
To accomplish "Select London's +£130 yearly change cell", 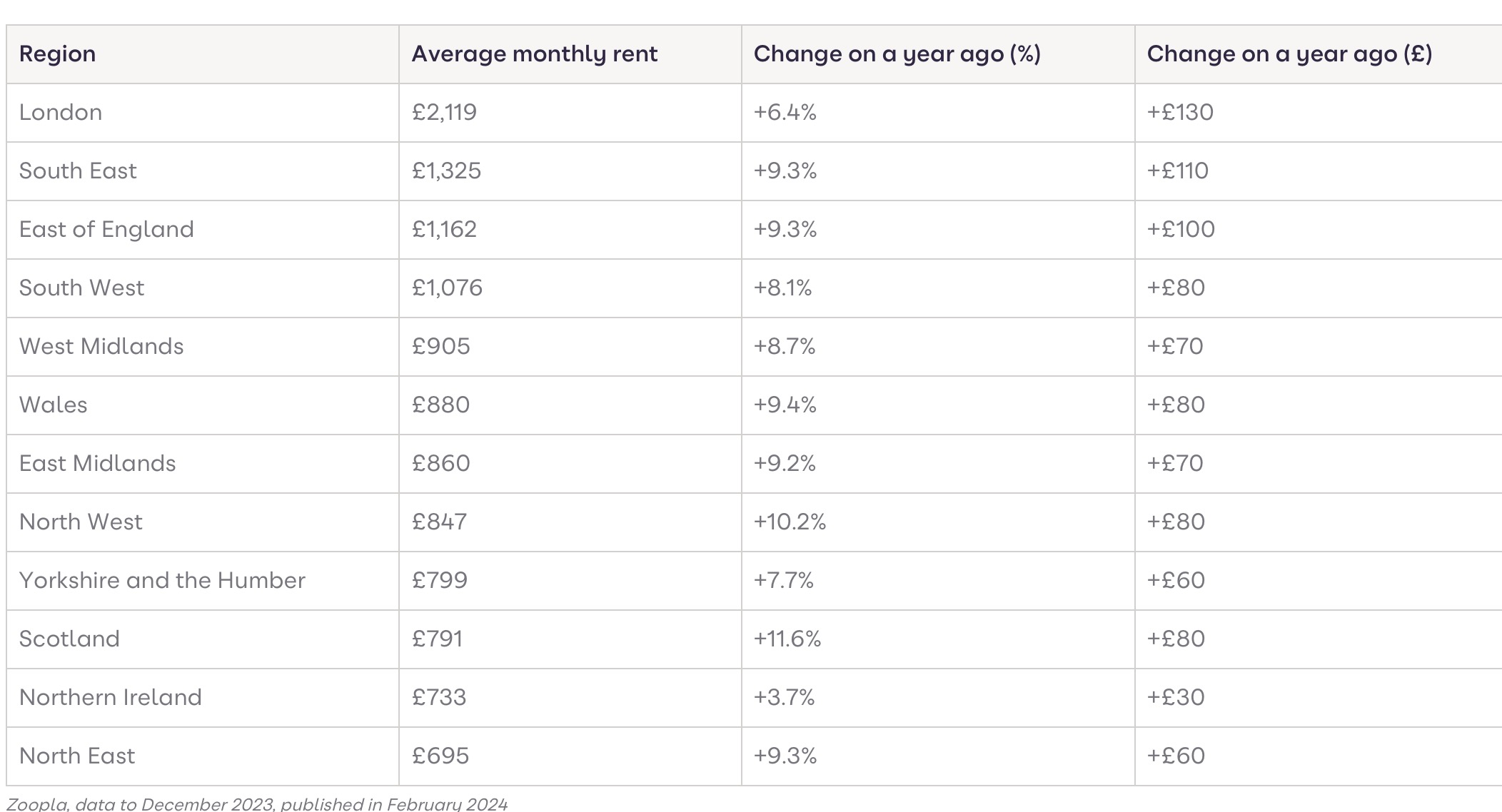I will point(1180,113).
